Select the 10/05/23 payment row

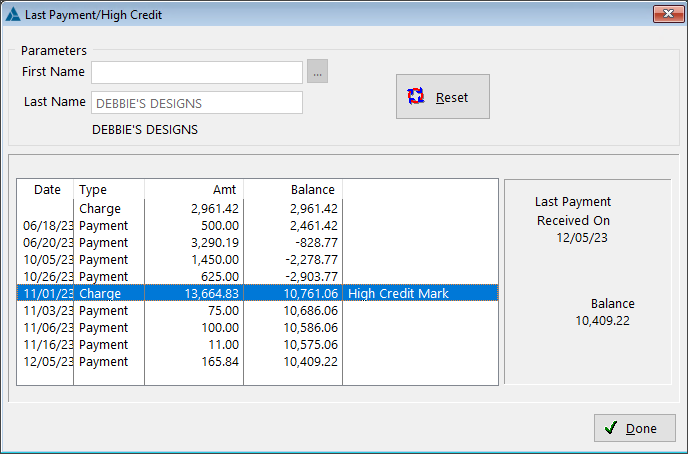pyautogui.click(x=257, y=260)
